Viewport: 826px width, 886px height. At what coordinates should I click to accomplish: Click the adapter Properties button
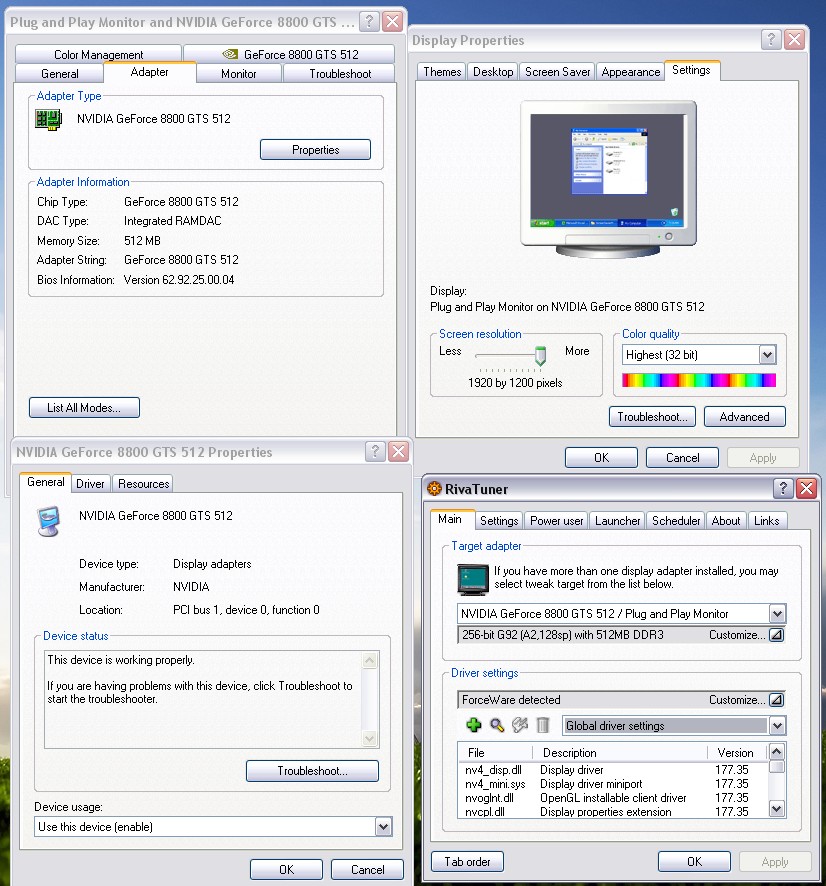click(x=315, y=150)
